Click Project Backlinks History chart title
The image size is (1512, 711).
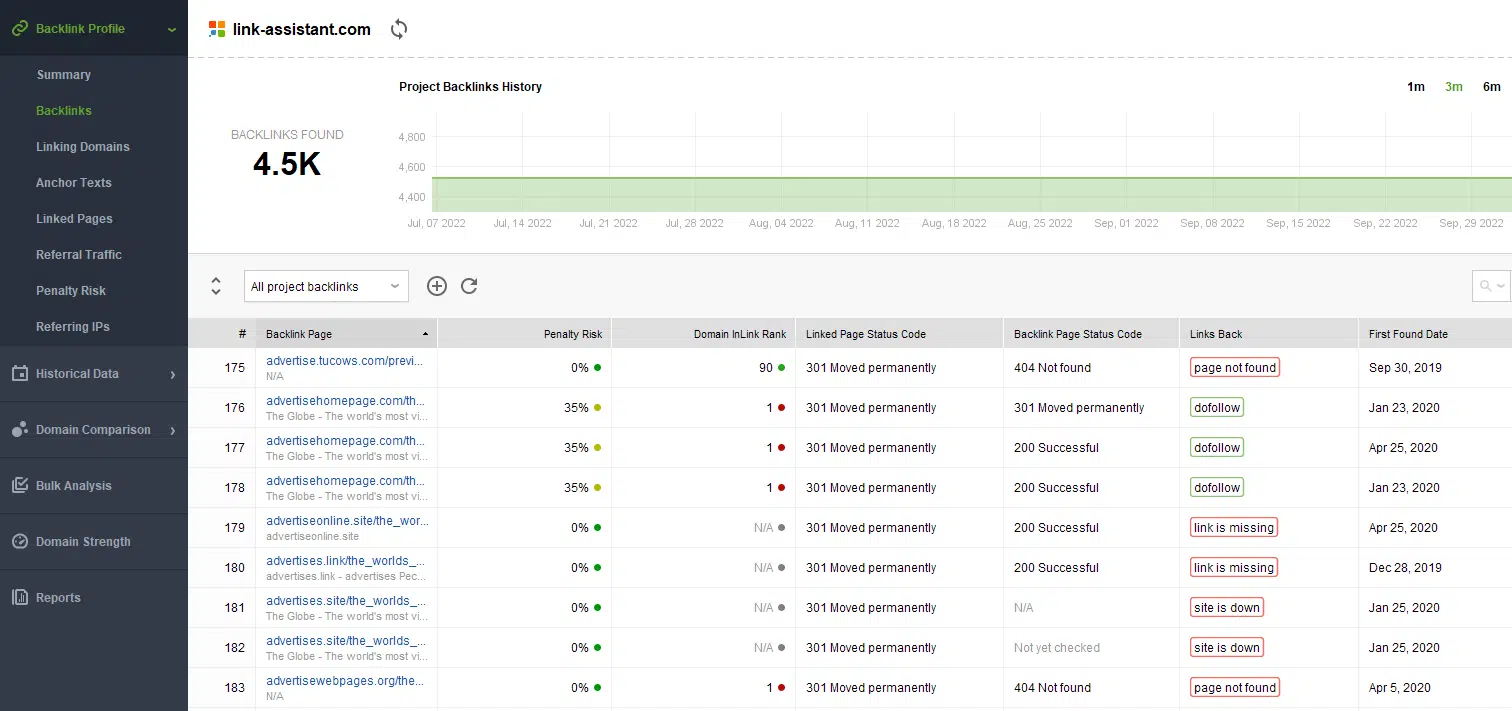tap(470, 87)
